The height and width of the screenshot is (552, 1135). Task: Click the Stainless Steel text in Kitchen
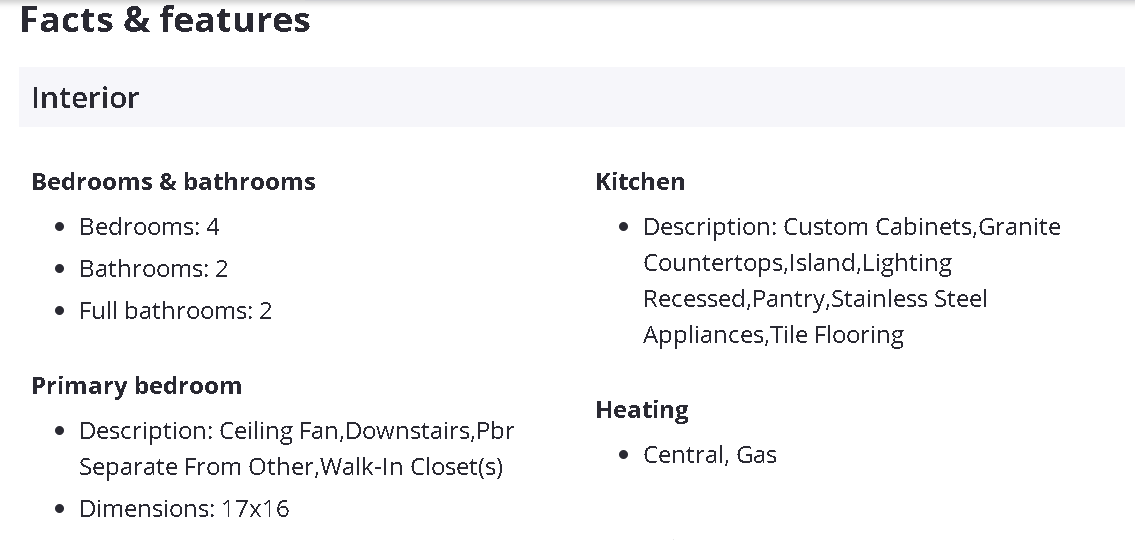909,299
